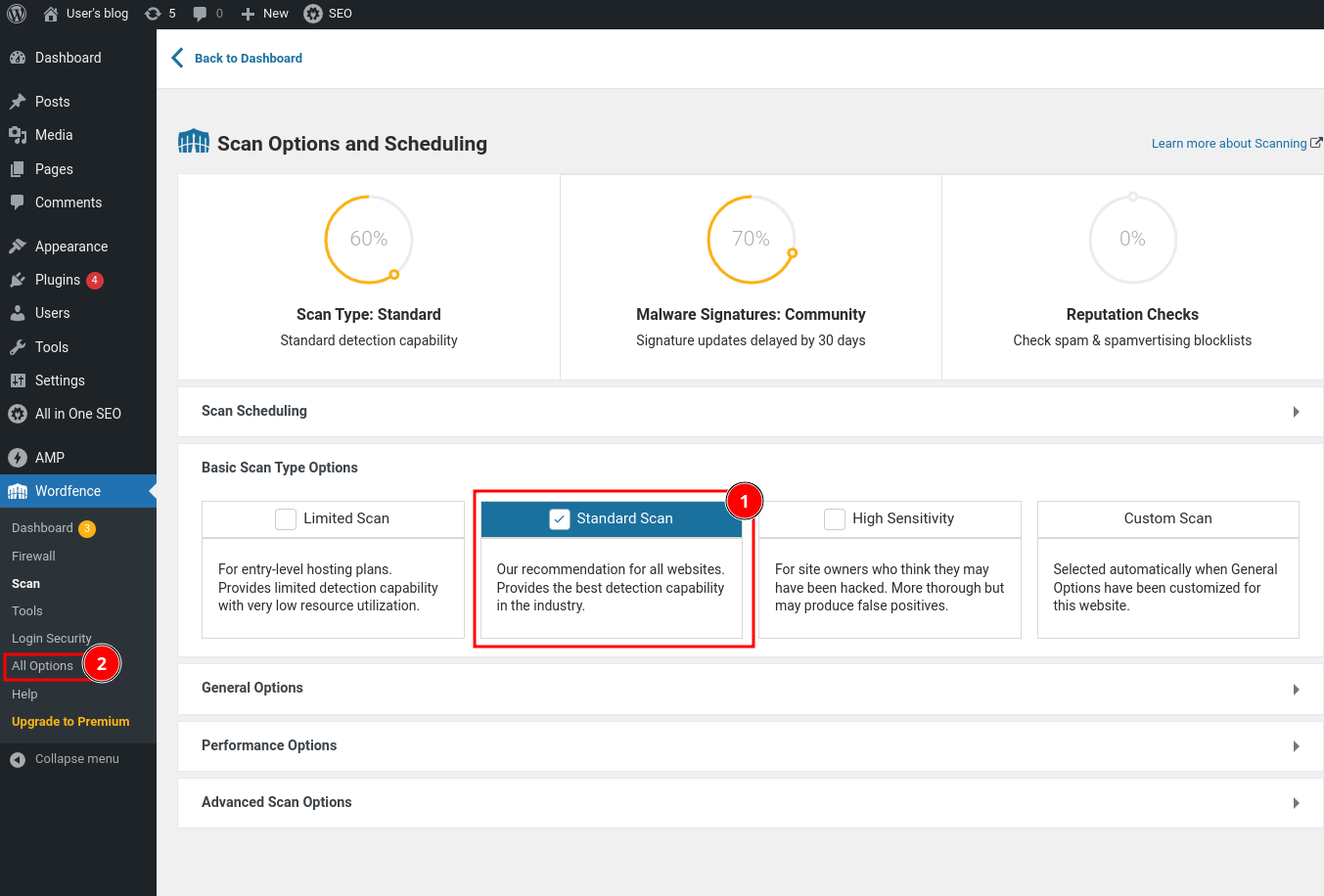
Task: Toggle the Standard Scan checkbox
Action: pos(560,519)
